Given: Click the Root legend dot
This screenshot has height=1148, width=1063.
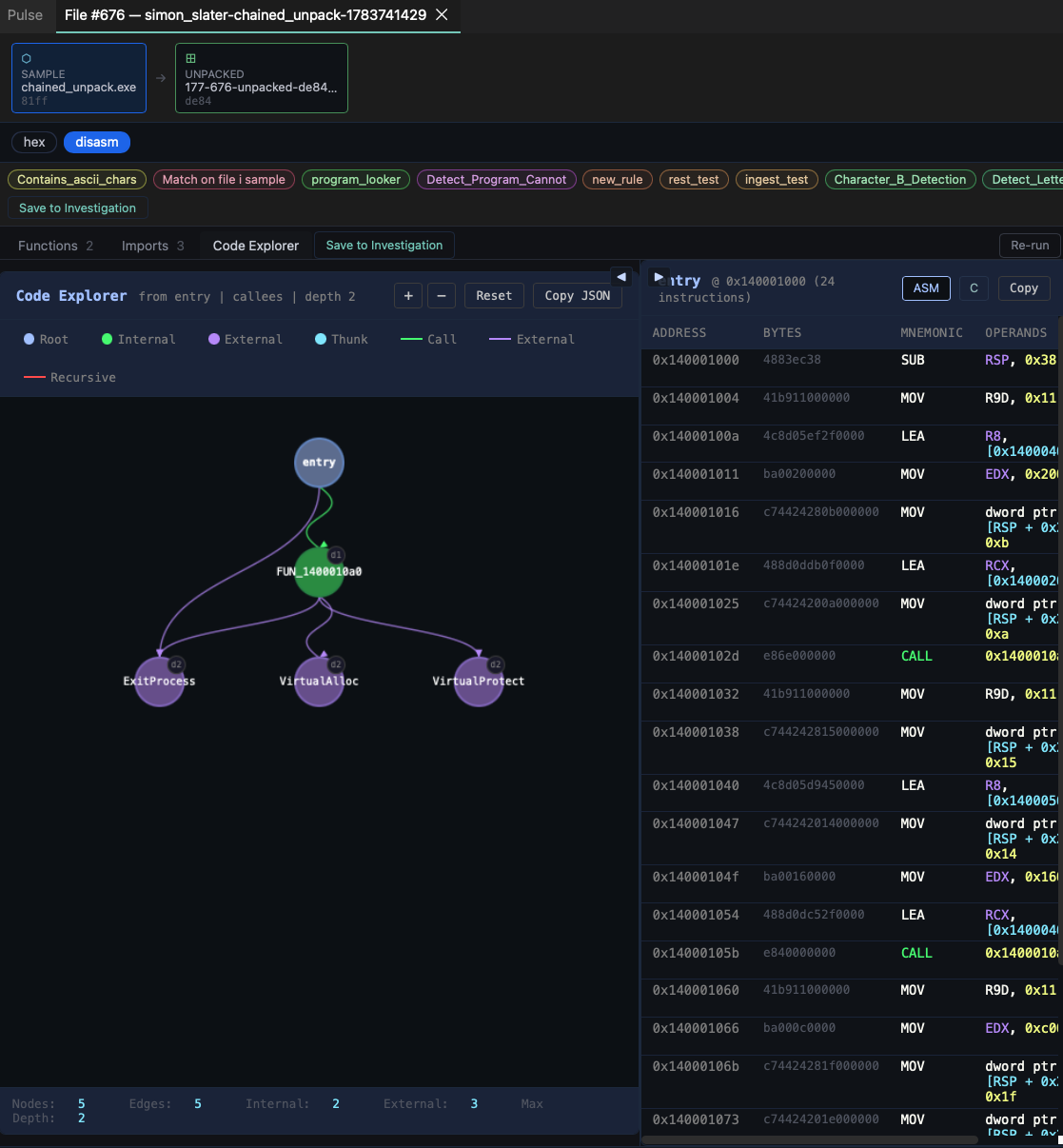Looking at the screenshot, I should (30, 339).
